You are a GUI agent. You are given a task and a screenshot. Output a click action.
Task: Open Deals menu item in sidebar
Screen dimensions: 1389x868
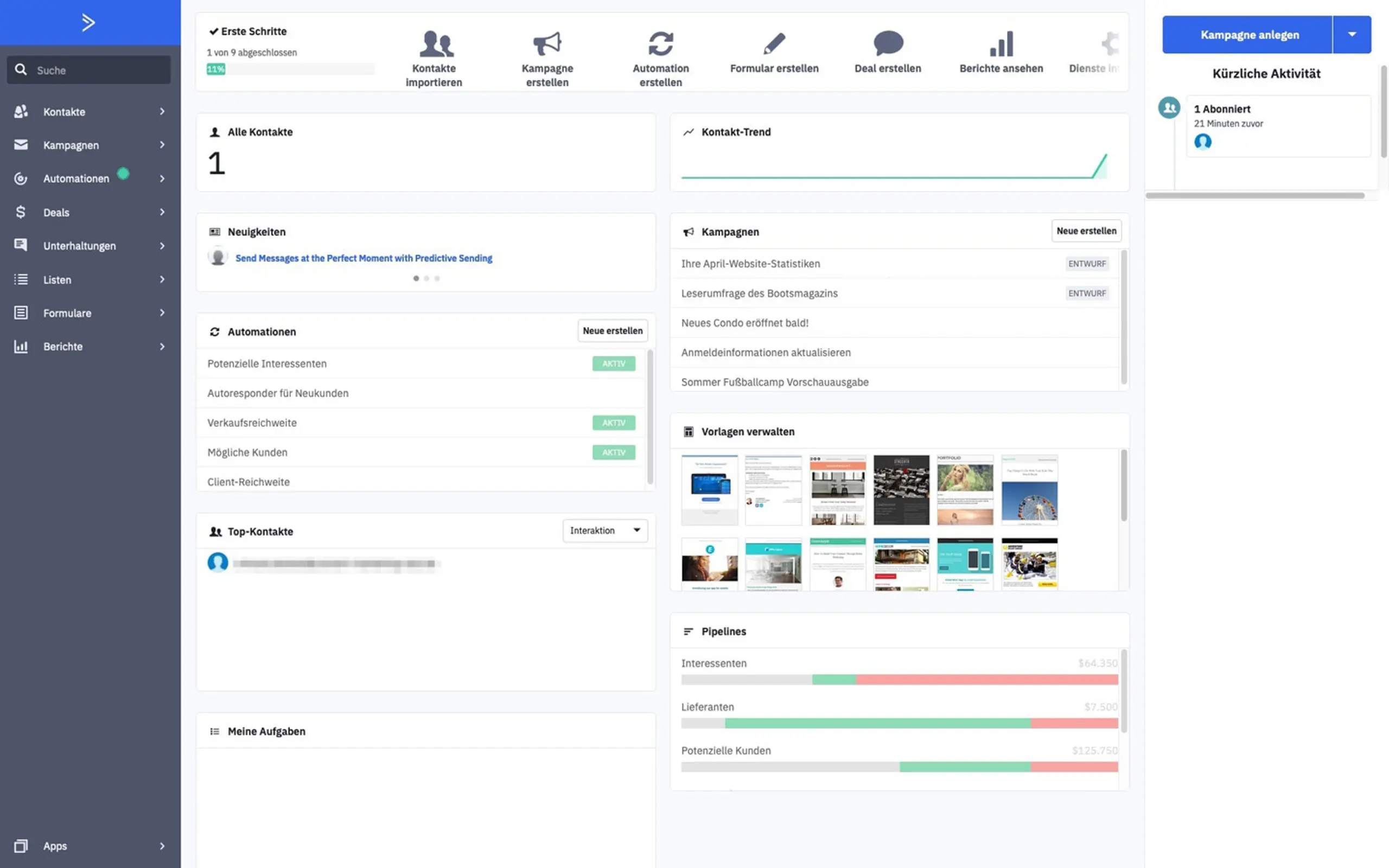tap(89, 212)
